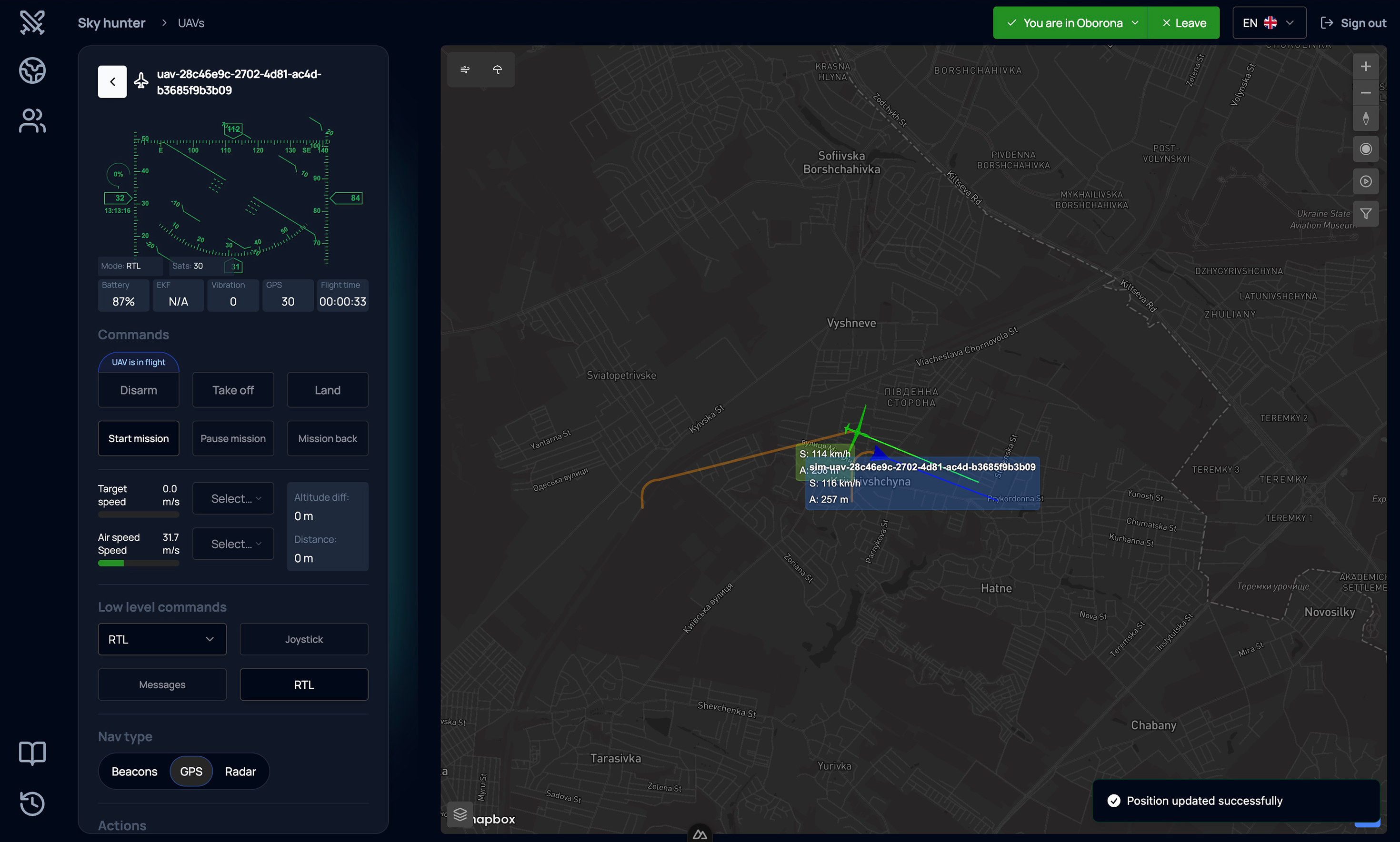The width and height of the screenshot is (1400, 842).
Task: Select Radar nav type
Action: 240,771
